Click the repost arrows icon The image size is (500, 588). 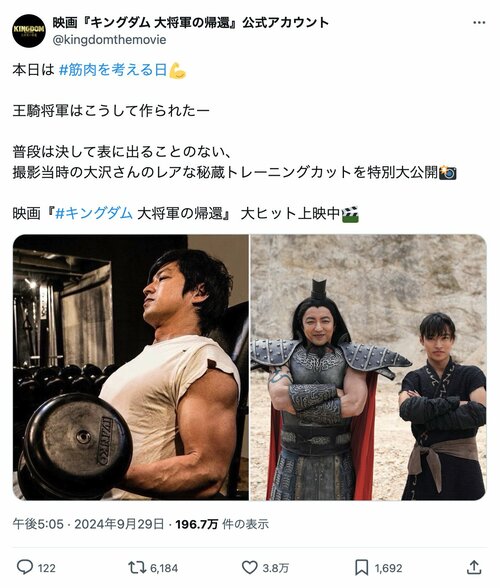(x=137, y=567)
